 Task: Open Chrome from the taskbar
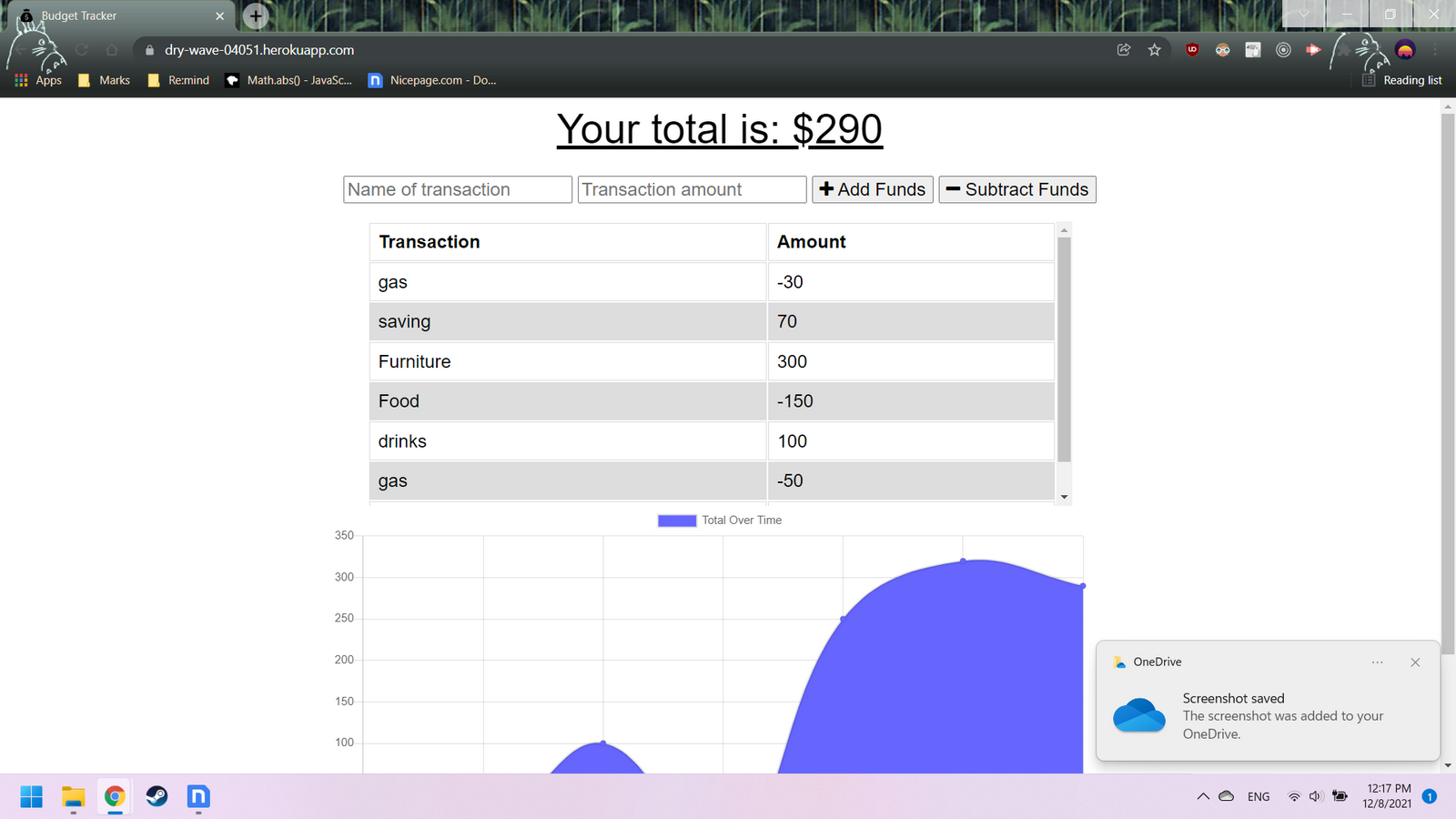115,797
